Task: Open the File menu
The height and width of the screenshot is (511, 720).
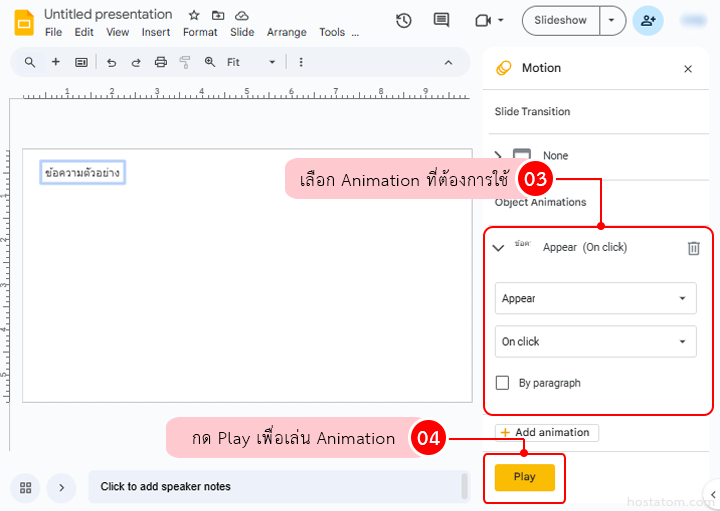Action: coord(53,32)
